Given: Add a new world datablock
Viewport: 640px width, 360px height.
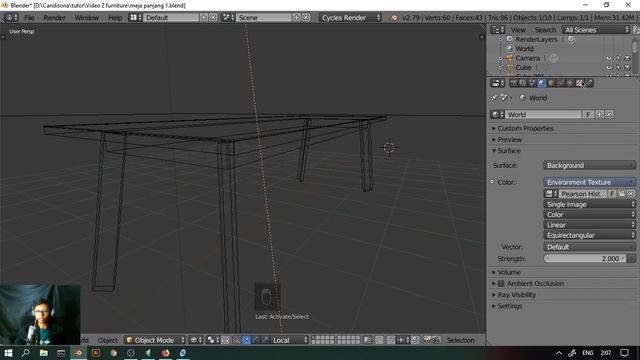Looking at the screenshot, I should click(600, 115).
